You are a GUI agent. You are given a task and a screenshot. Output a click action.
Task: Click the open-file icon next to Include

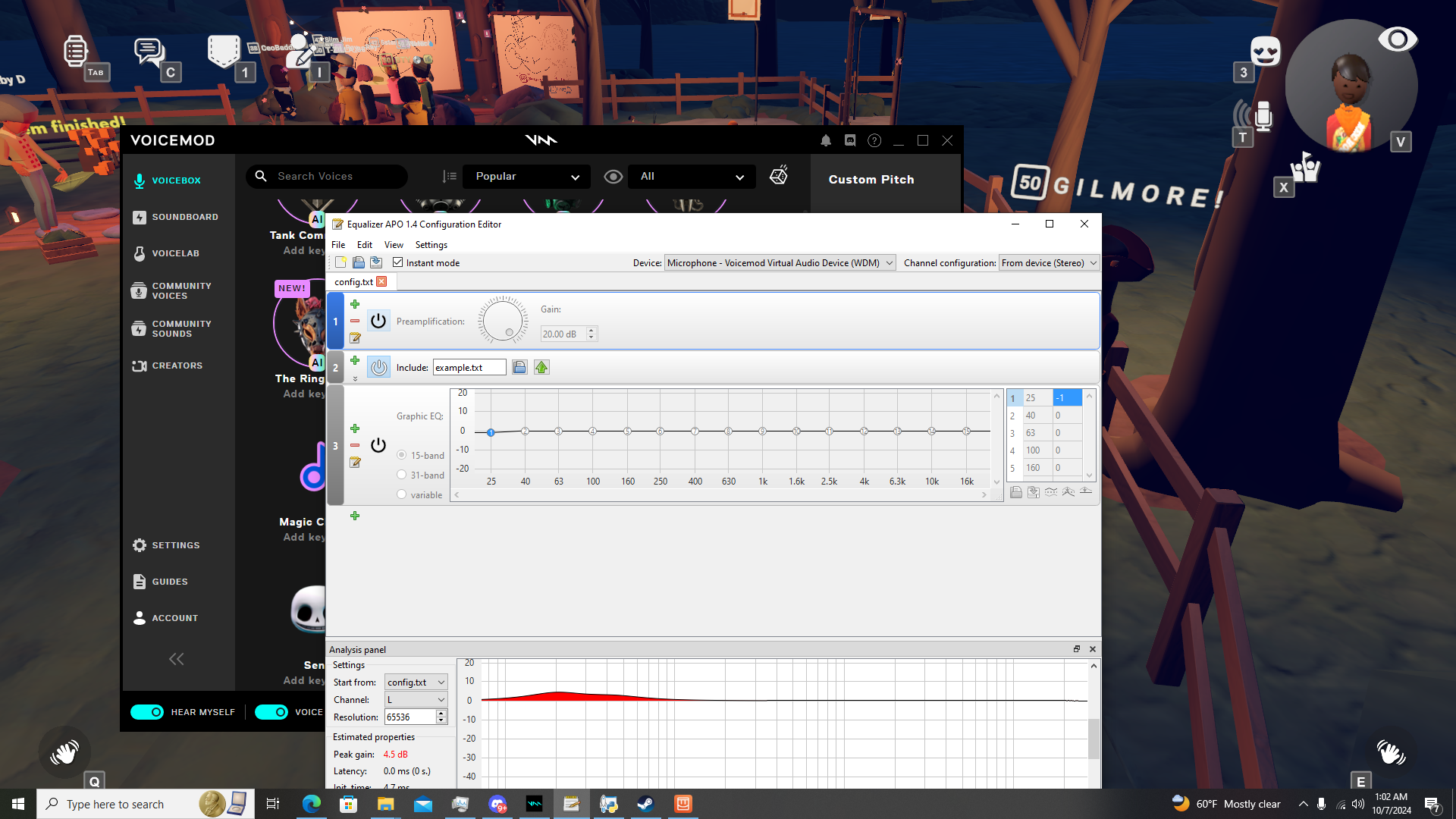point(519,367)
